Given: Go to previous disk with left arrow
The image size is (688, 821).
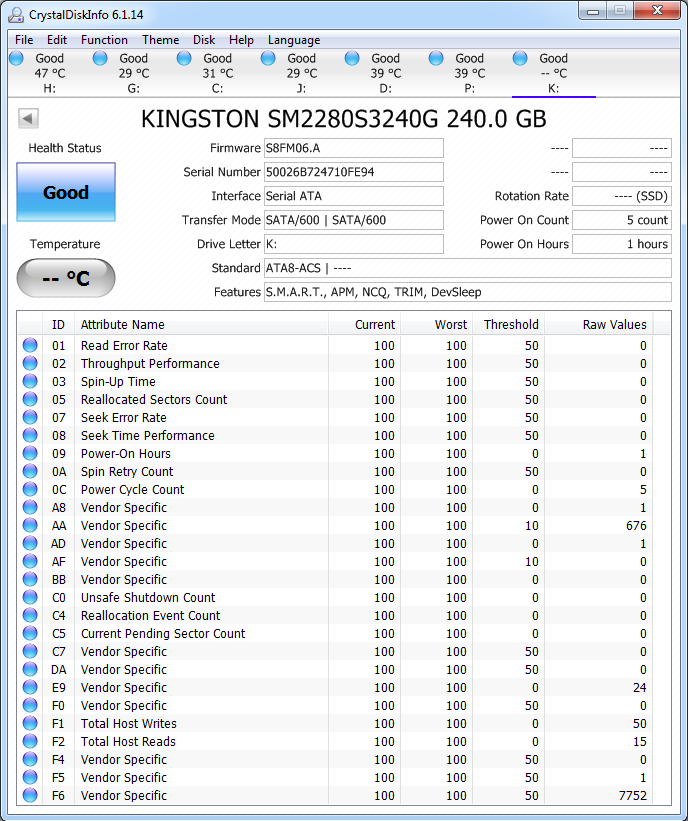Looking at the screenshot, I should [x=28, y=119].
